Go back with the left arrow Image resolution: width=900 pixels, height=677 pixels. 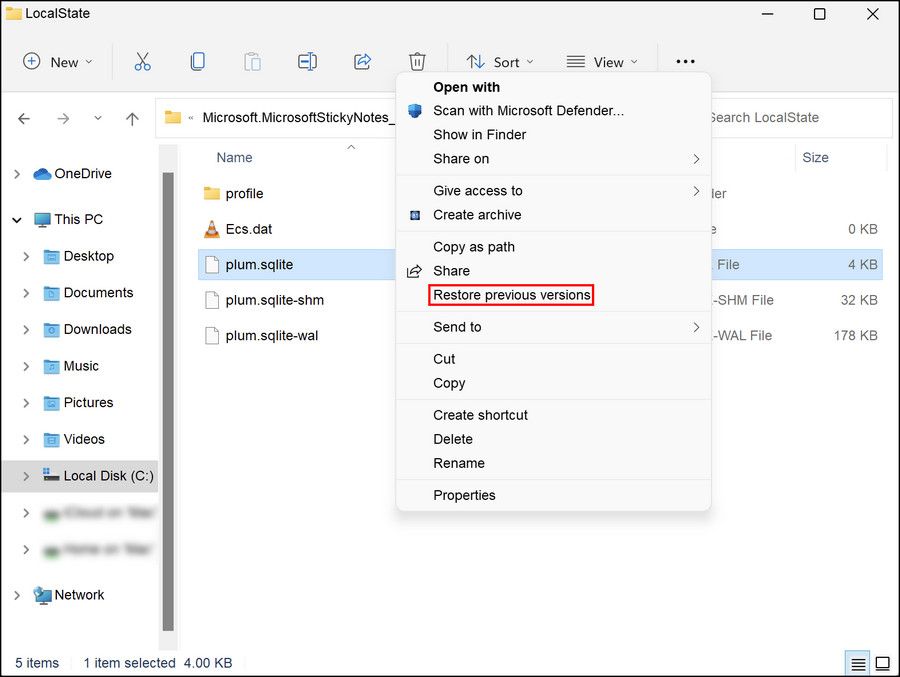pos(24,119)
